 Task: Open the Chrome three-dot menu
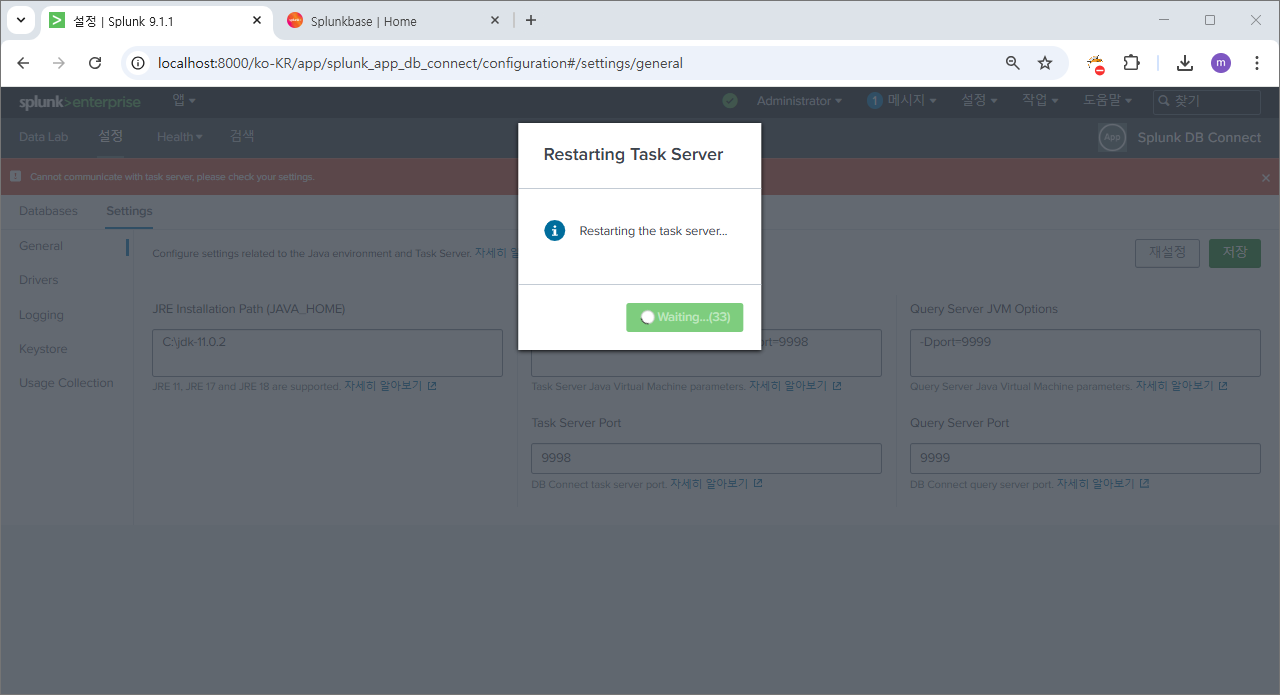[1257, 63]
